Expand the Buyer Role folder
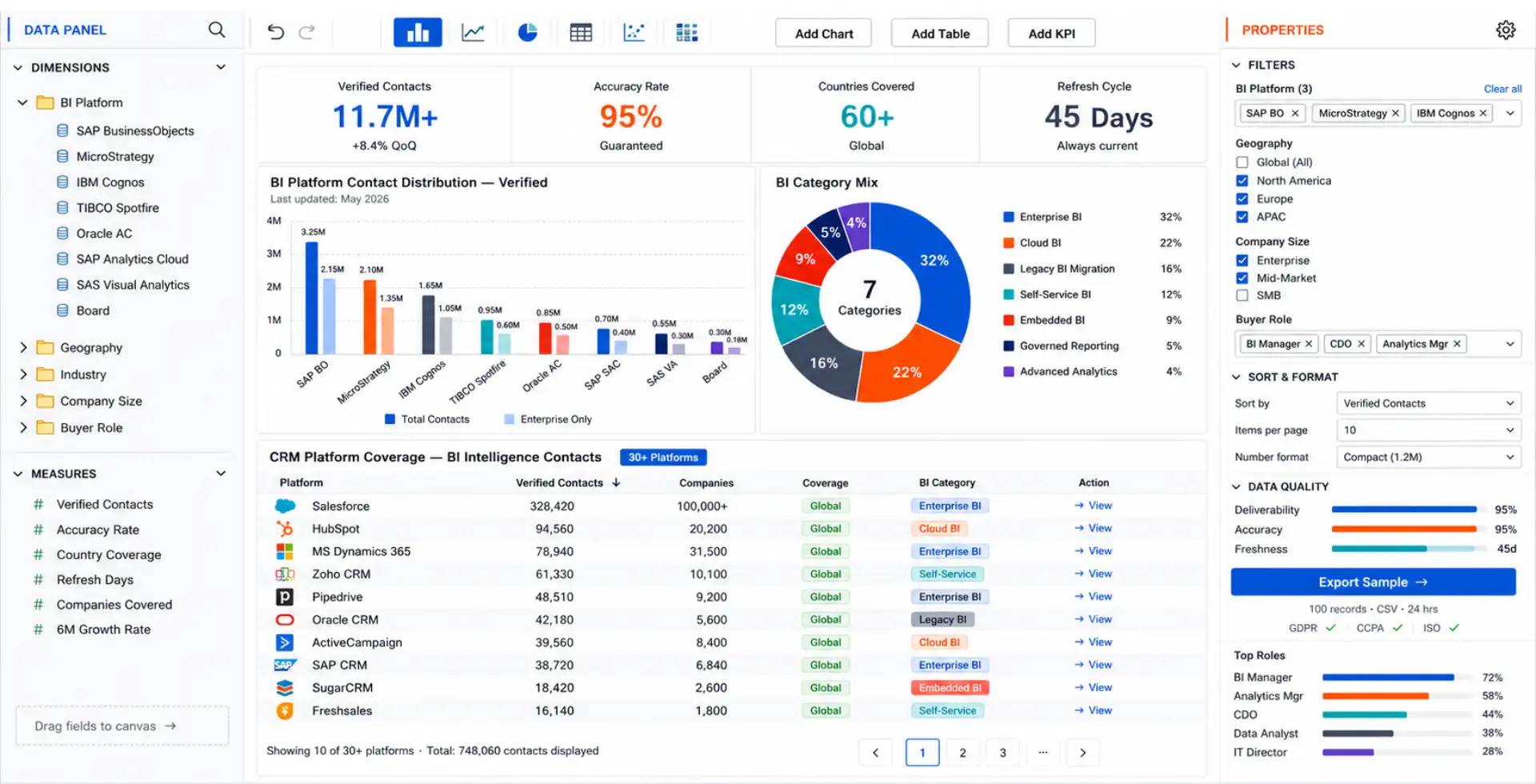The width and height of the screenshot is (1536, 784). coord(22,428)
